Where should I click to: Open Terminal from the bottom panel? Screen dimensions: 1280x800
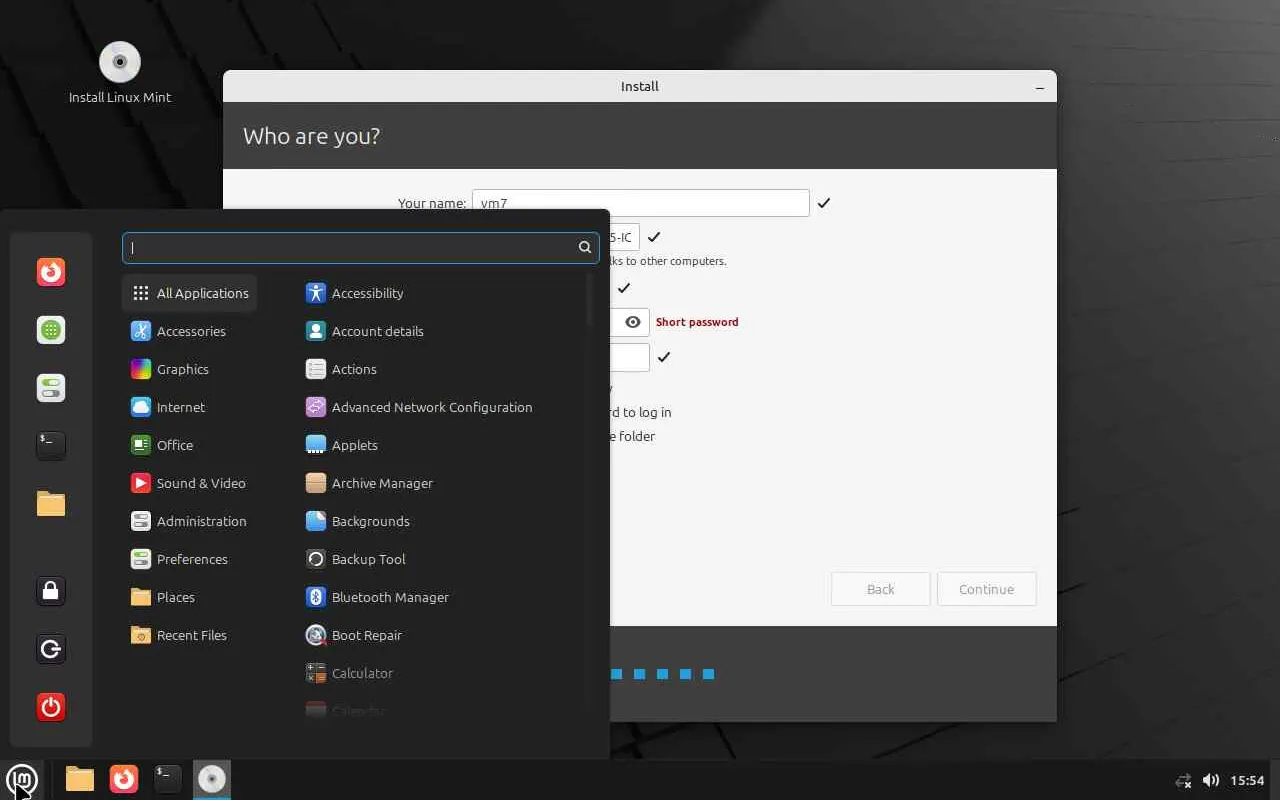click(x=168, y=779)
